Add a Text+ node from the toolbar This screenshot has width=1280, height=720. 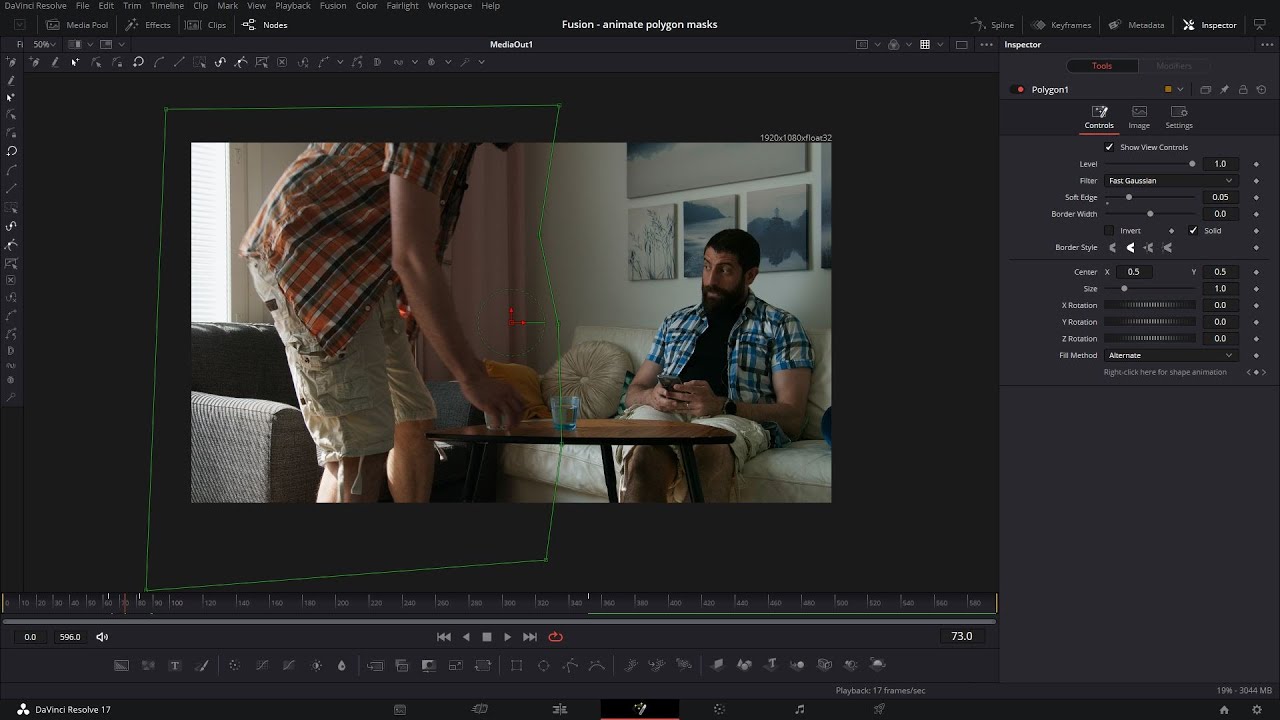(175, 665)
